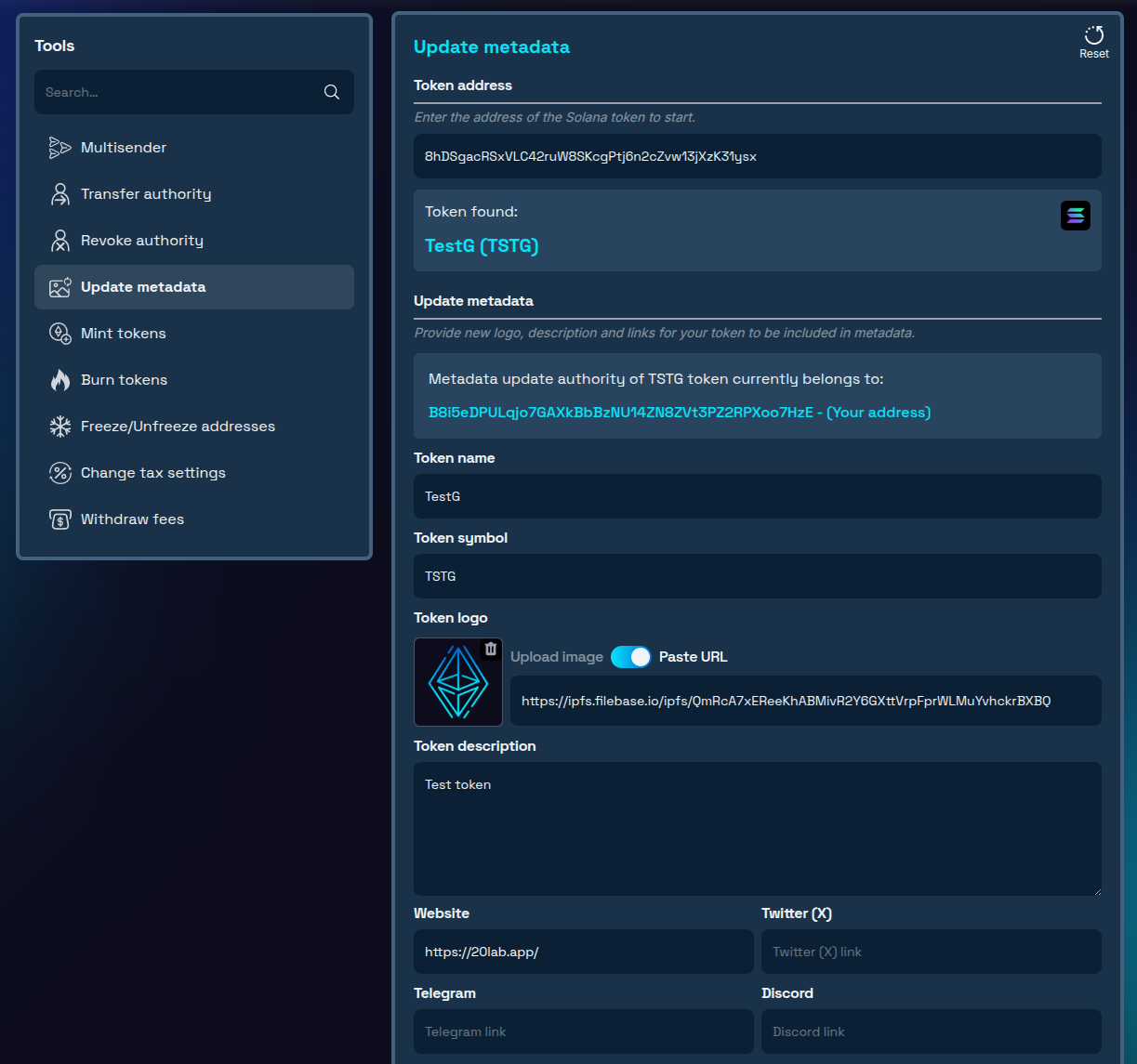Select the Update metadata menu item

tap(194, 287)
